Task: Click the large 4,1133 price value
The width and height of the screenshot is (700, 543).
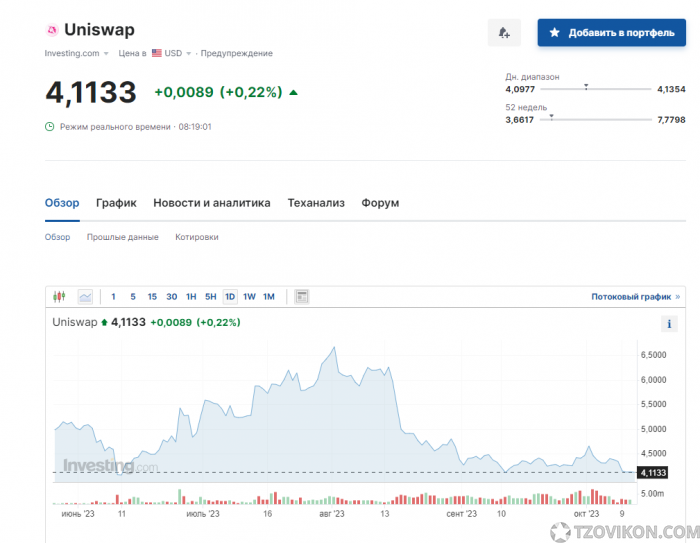Action: (91, 93)
